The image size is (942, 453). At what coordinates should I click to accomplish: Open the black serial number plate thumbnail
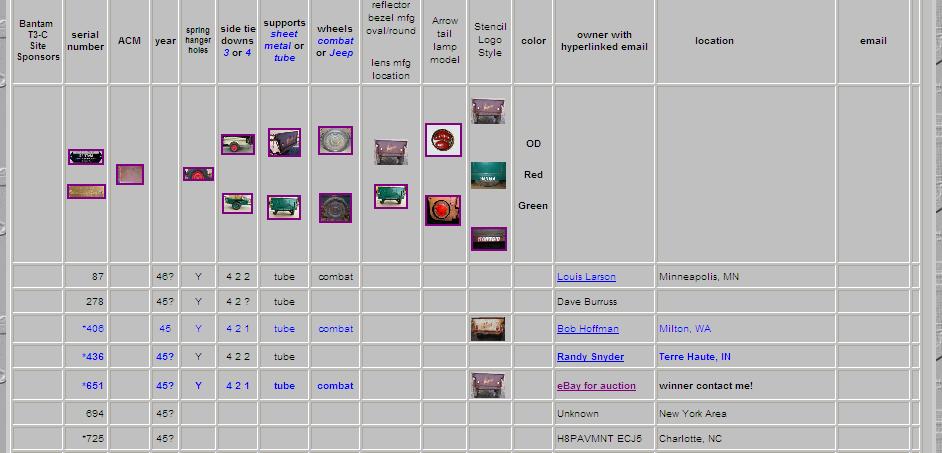click(86, 157)
